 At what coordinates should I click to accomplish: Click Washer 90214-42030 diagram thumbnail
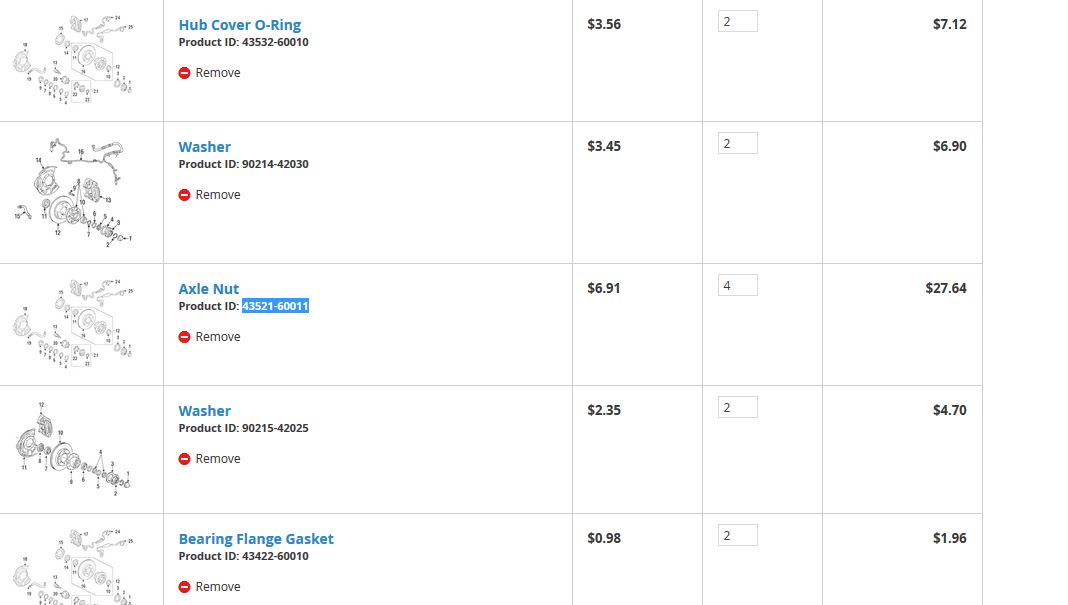72,193
